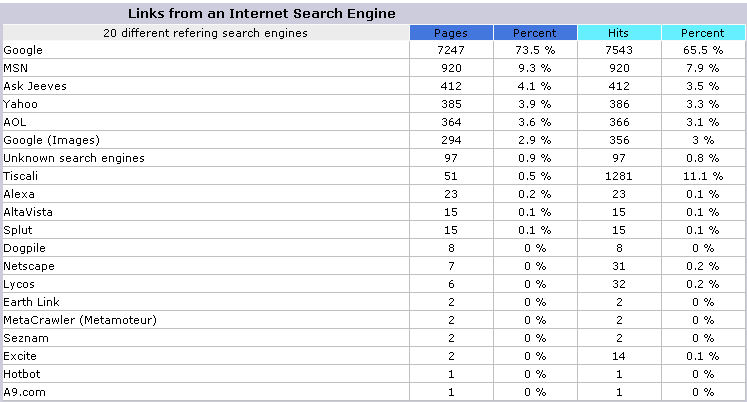Click the Dogpile row label
Screen dimensions: 747x402
coord(24,249)
